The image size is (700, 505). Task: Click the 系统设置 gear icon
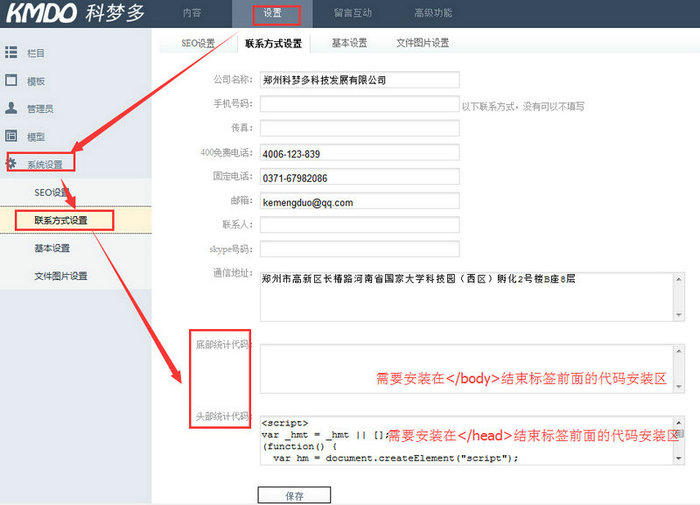pos(12,163)
